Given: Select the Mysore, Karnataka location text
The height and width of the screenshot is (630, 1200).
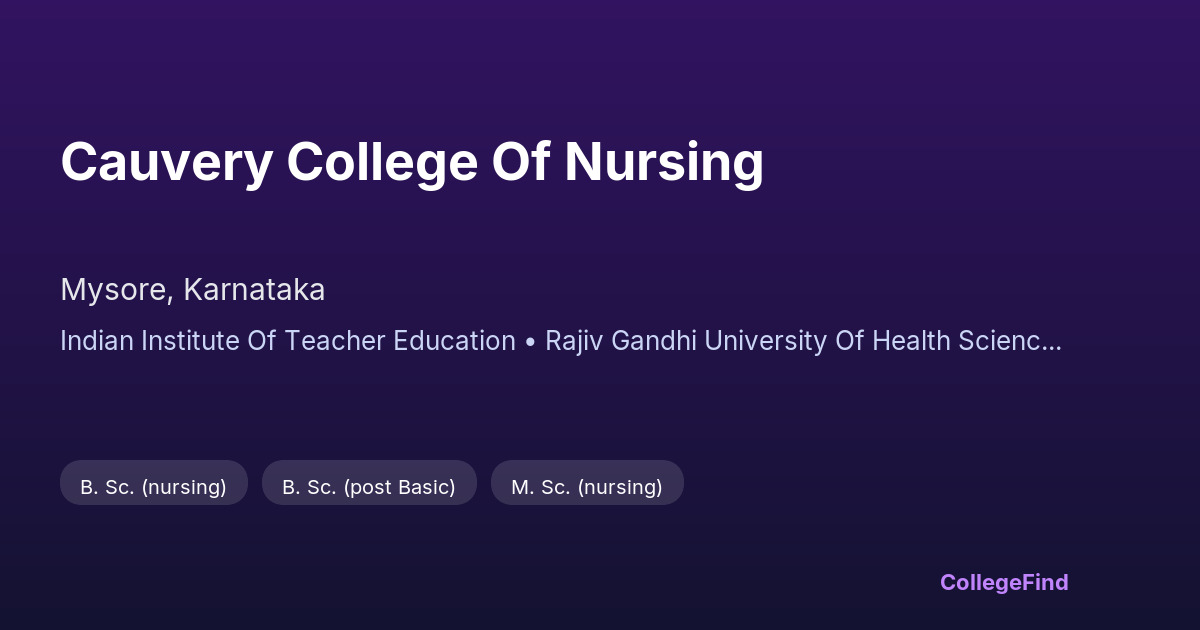Looking at the screenshot, I should coord(192,290).
